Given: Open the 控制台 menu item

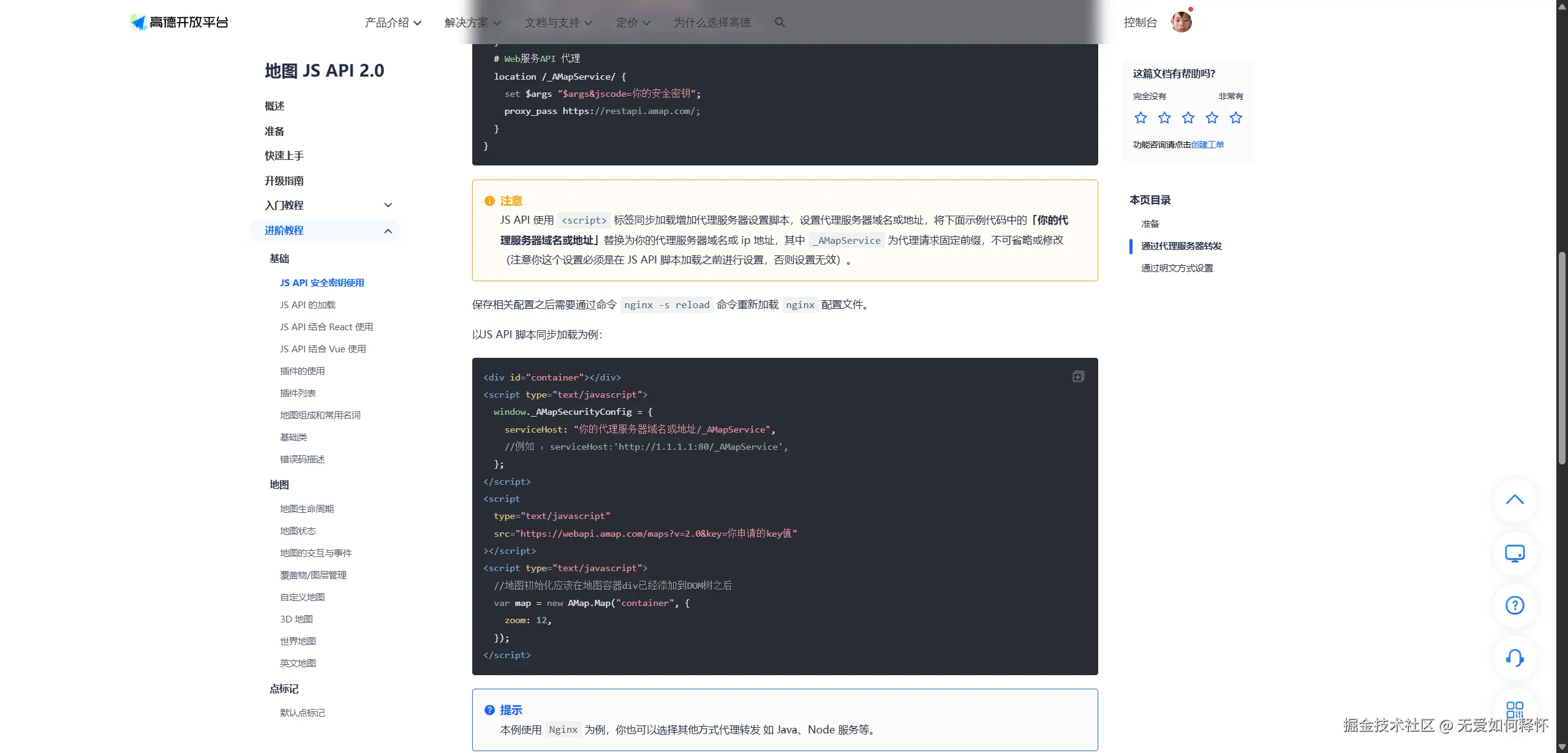Looking at the screenshot, I should pos(1140,23).
